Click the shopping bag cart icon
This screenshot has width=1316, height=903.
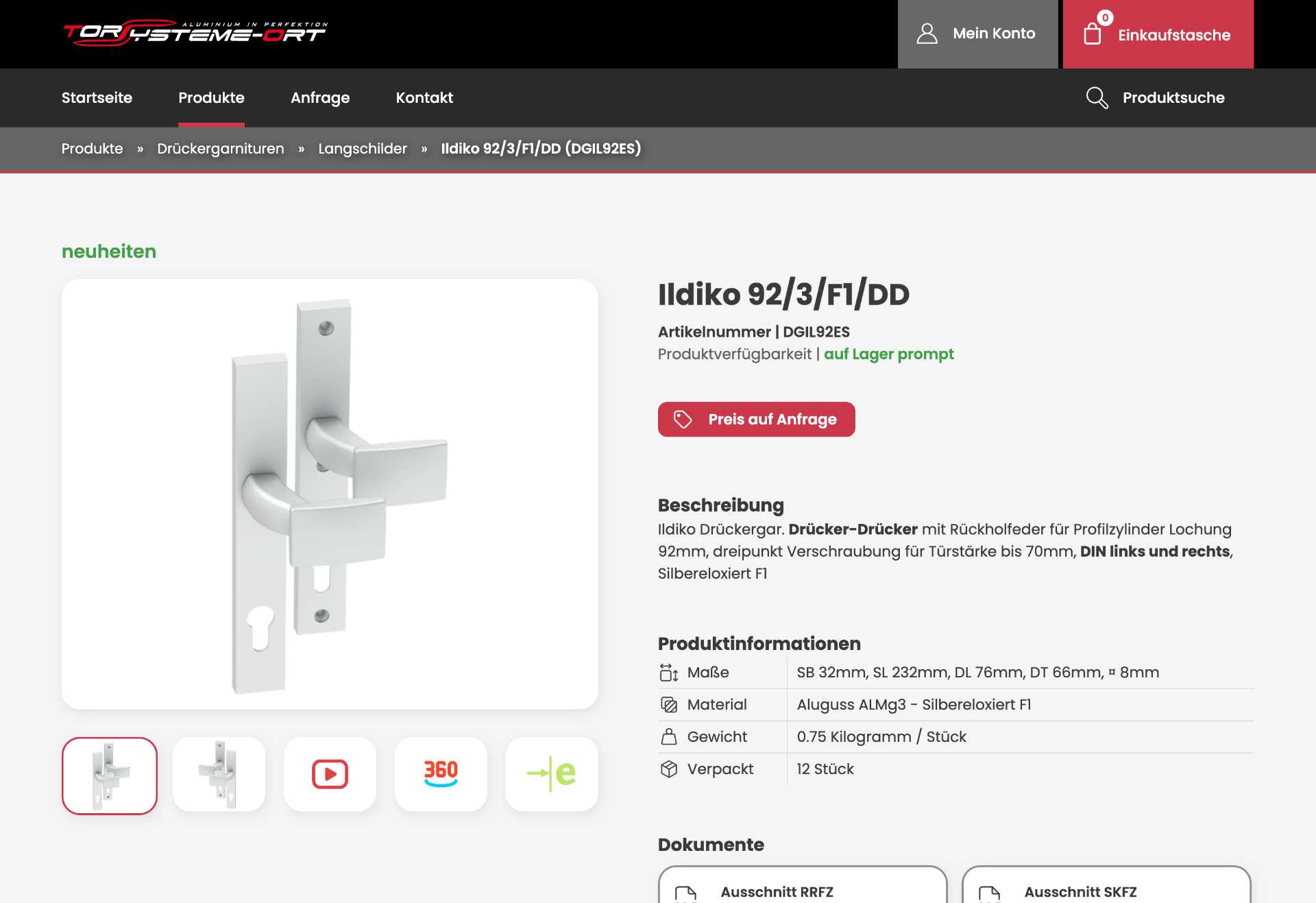1093,34
